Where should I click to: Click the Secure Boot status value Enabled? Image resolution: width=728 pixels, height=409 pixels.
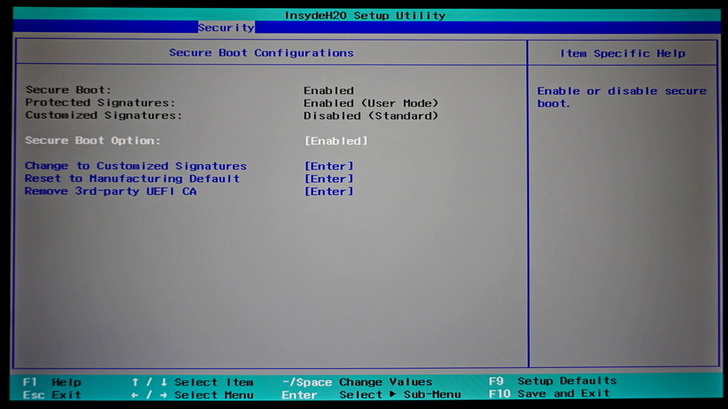pos(328,90)
